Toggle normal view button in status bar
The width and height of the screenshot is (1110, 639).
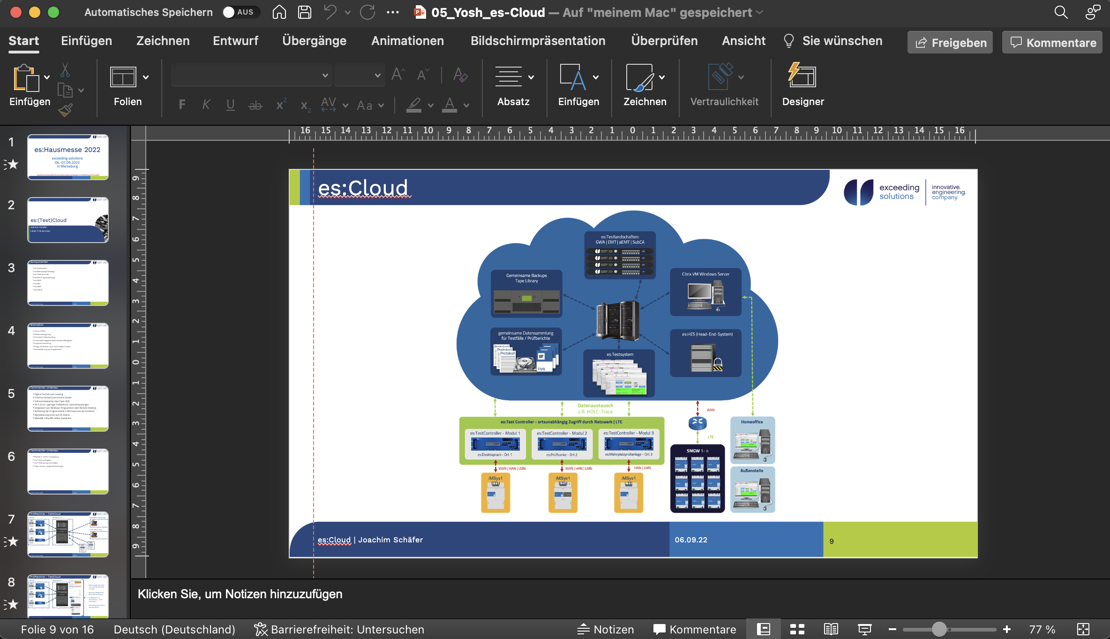pos(763,629)
